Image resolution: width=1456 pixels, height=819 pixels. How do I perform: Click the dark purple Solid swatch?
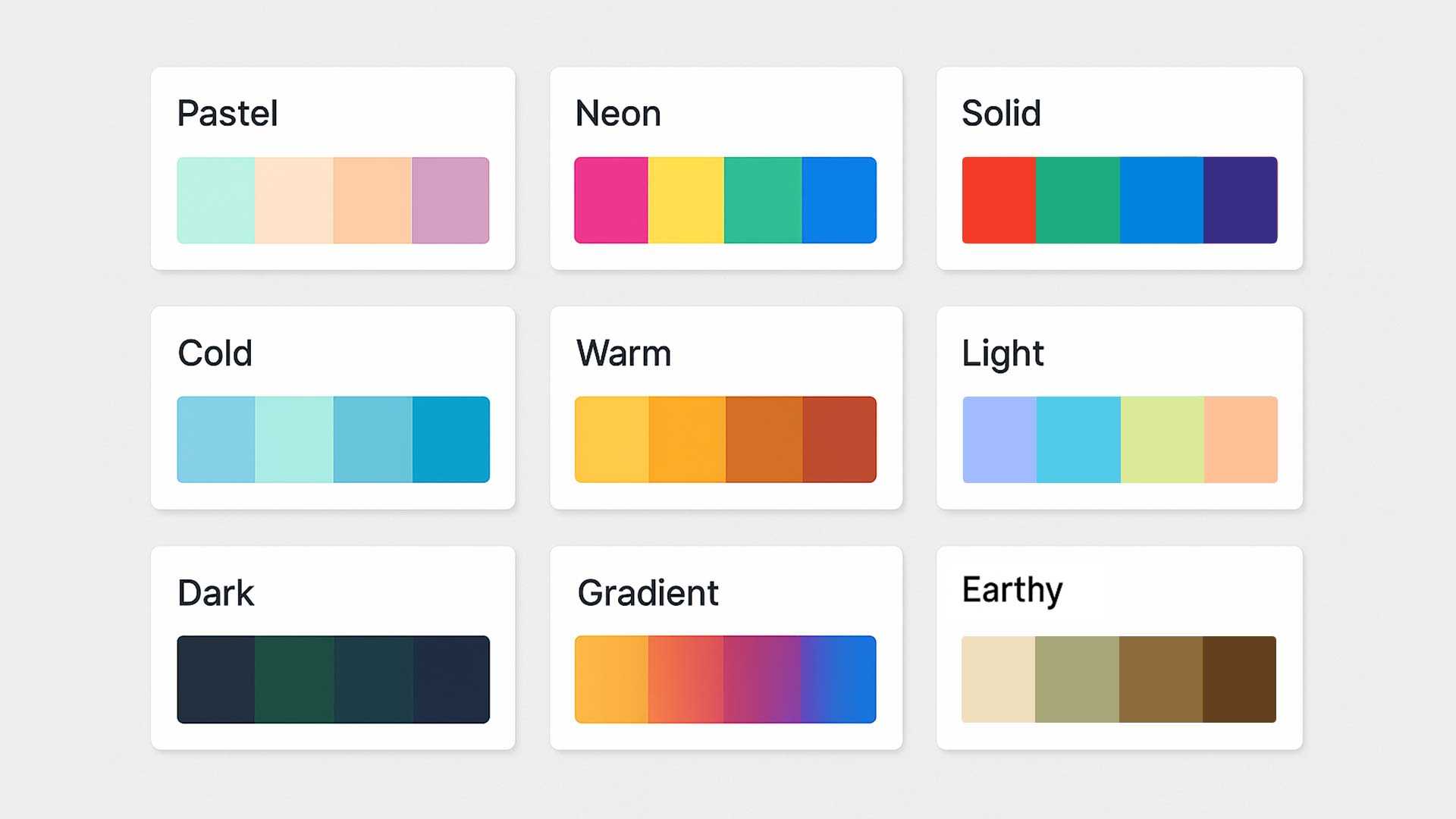click(x=1240, y=200)
